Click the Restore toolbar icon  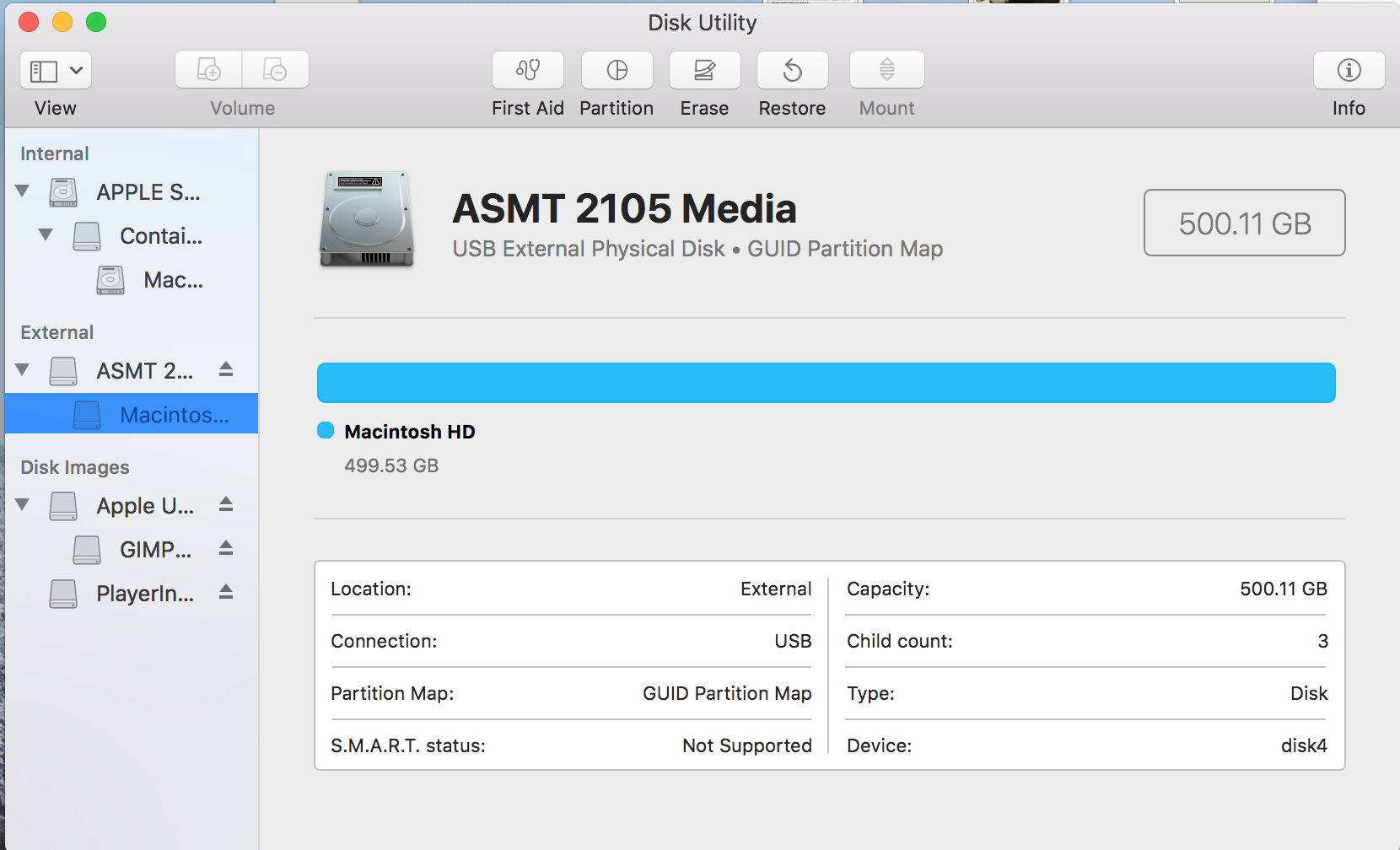click(792, 70)
